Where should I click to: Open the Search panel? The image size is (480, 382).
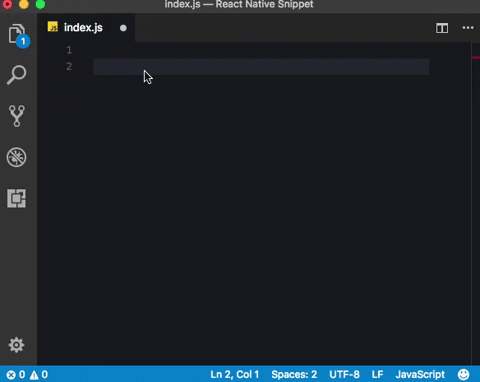16,75
